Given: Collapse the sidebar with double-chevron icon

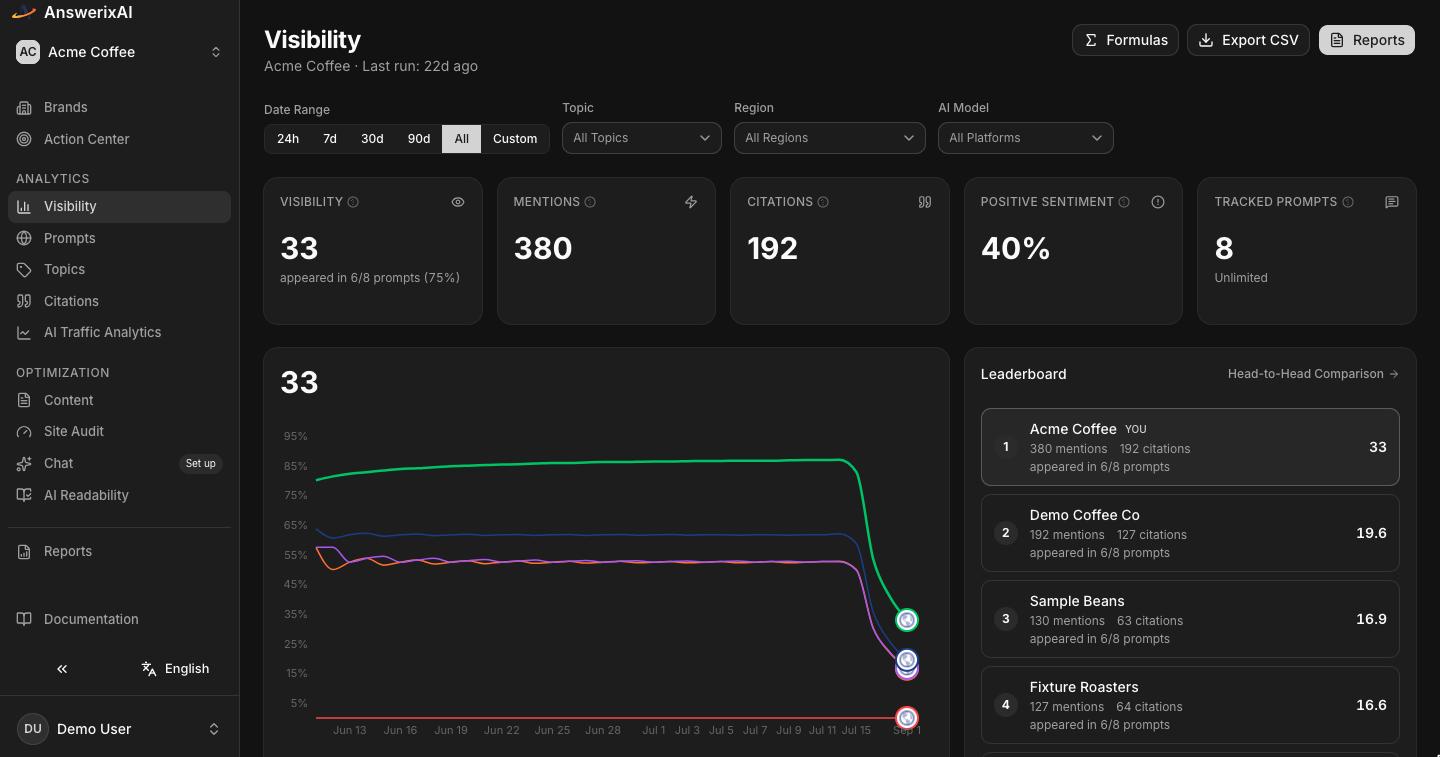Looking at the screenshot, I should [x=62, y=669].
